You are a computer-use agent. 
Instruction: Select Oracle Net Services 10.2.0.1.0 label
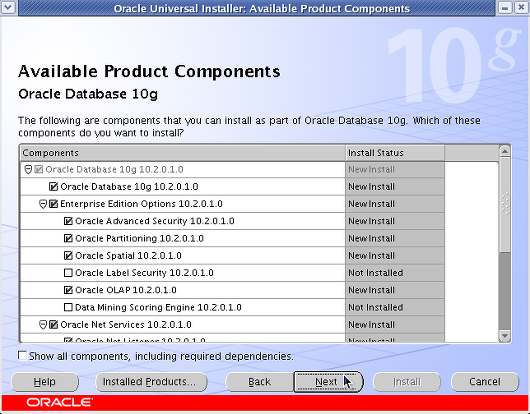[126, 325]
